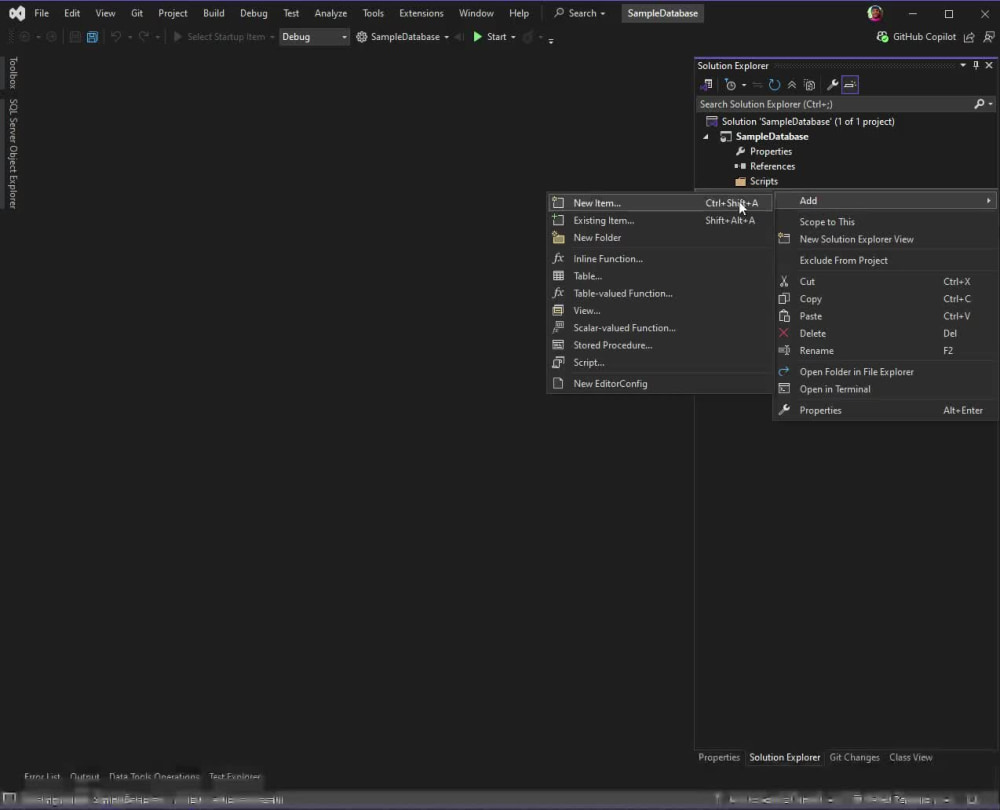Click the Stored Procedure icon in Add submenu

click(558, 345)
